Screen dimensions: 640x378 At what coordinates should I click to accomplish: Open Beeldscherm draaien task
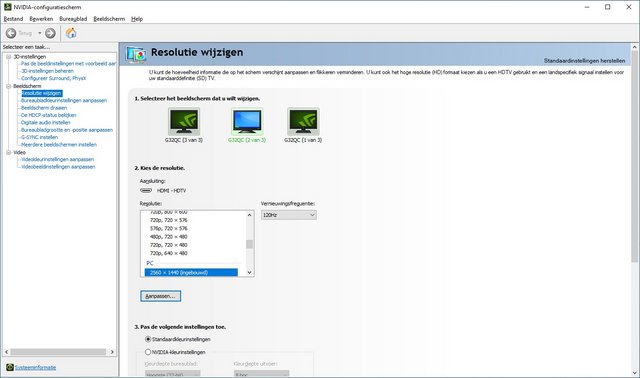[44, 108]
